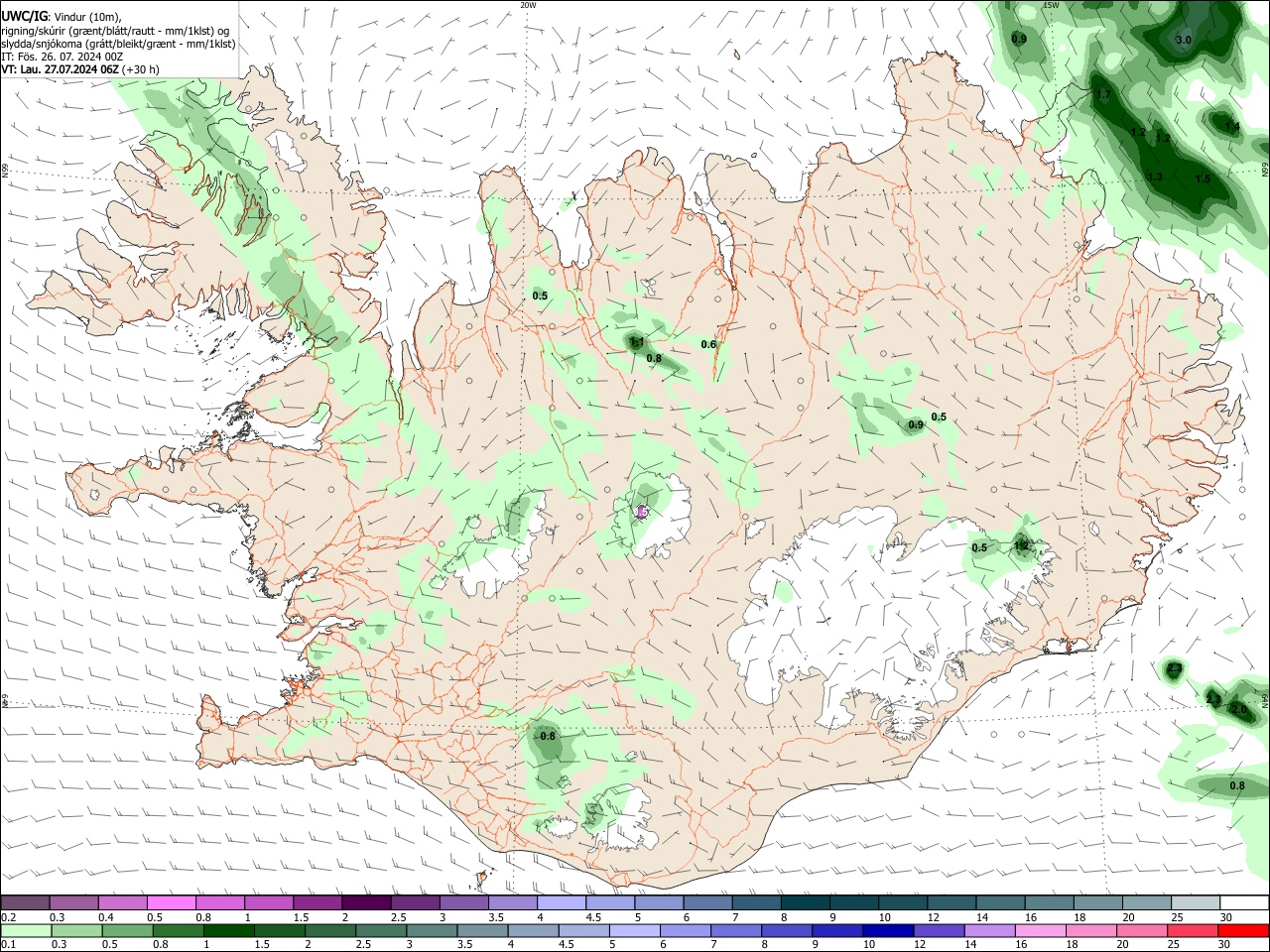This screenshot has width=1270, height=952.
Task: Click the "0.4" label on the snow scale
Action: coord(106,917)
